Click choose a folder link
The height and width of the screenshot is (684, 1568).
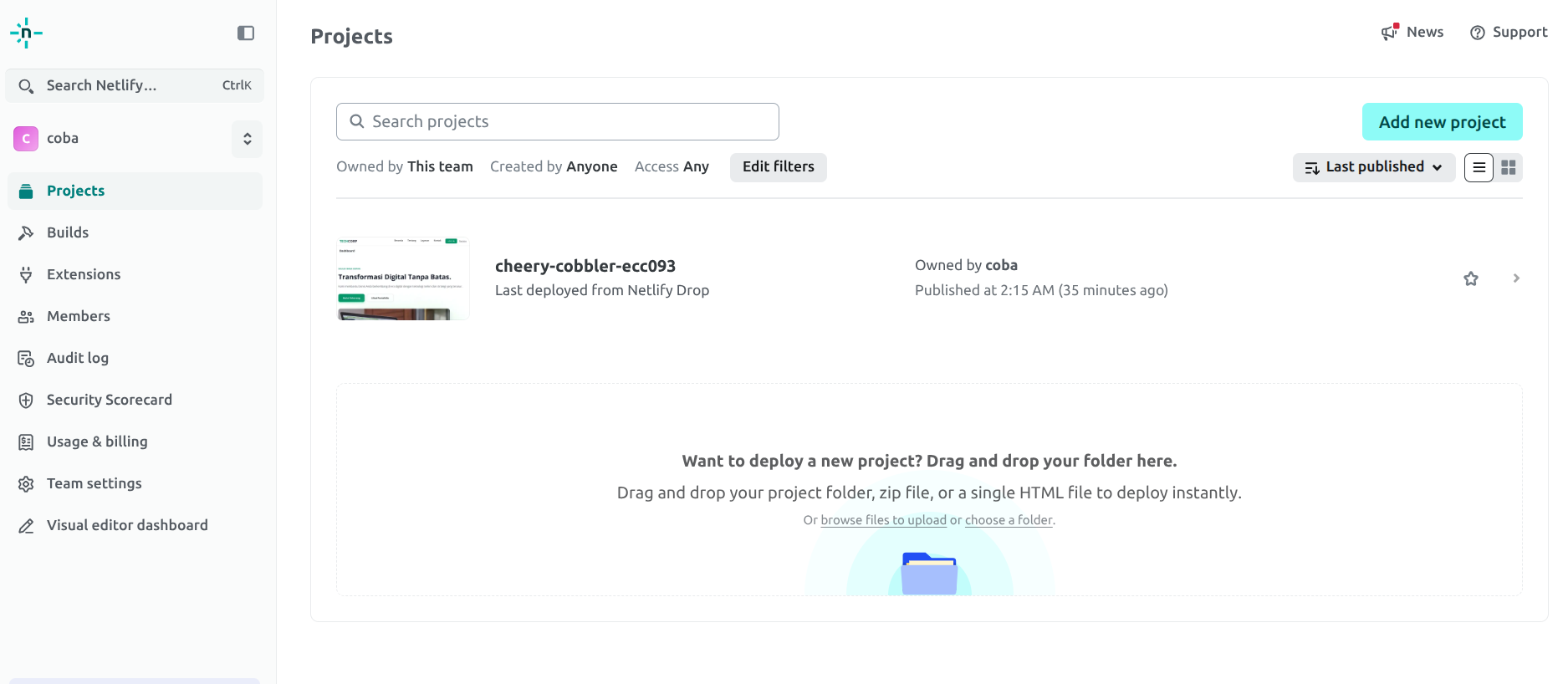pos(1009,520)
